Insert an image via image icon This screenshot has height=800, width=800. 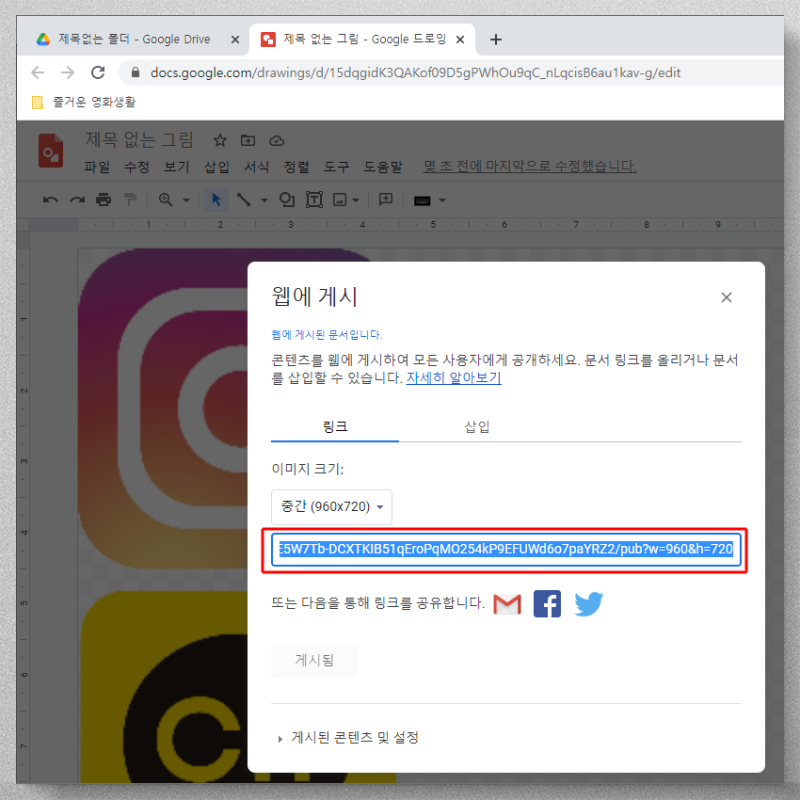coord(340,200)
